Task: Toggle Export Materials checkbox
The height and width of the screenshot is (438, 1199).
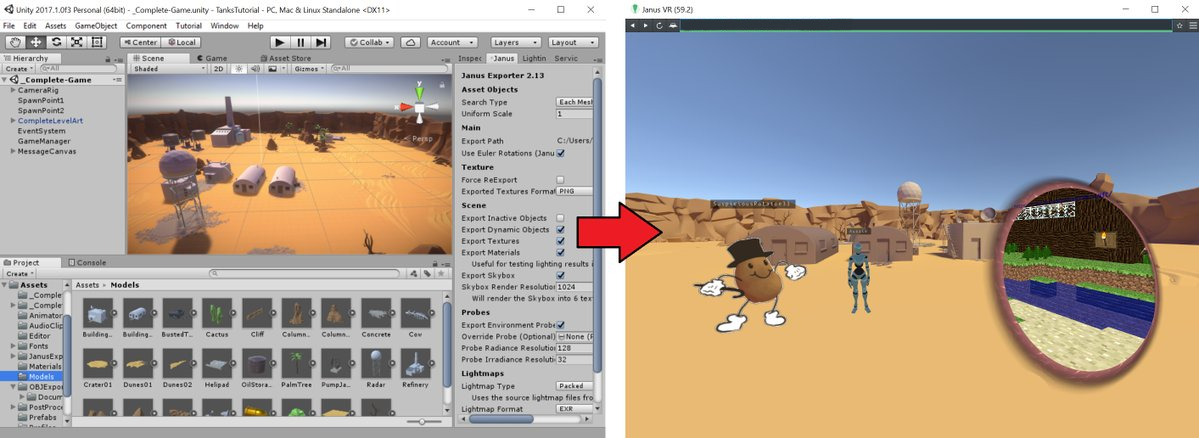Action: [561, 252]
